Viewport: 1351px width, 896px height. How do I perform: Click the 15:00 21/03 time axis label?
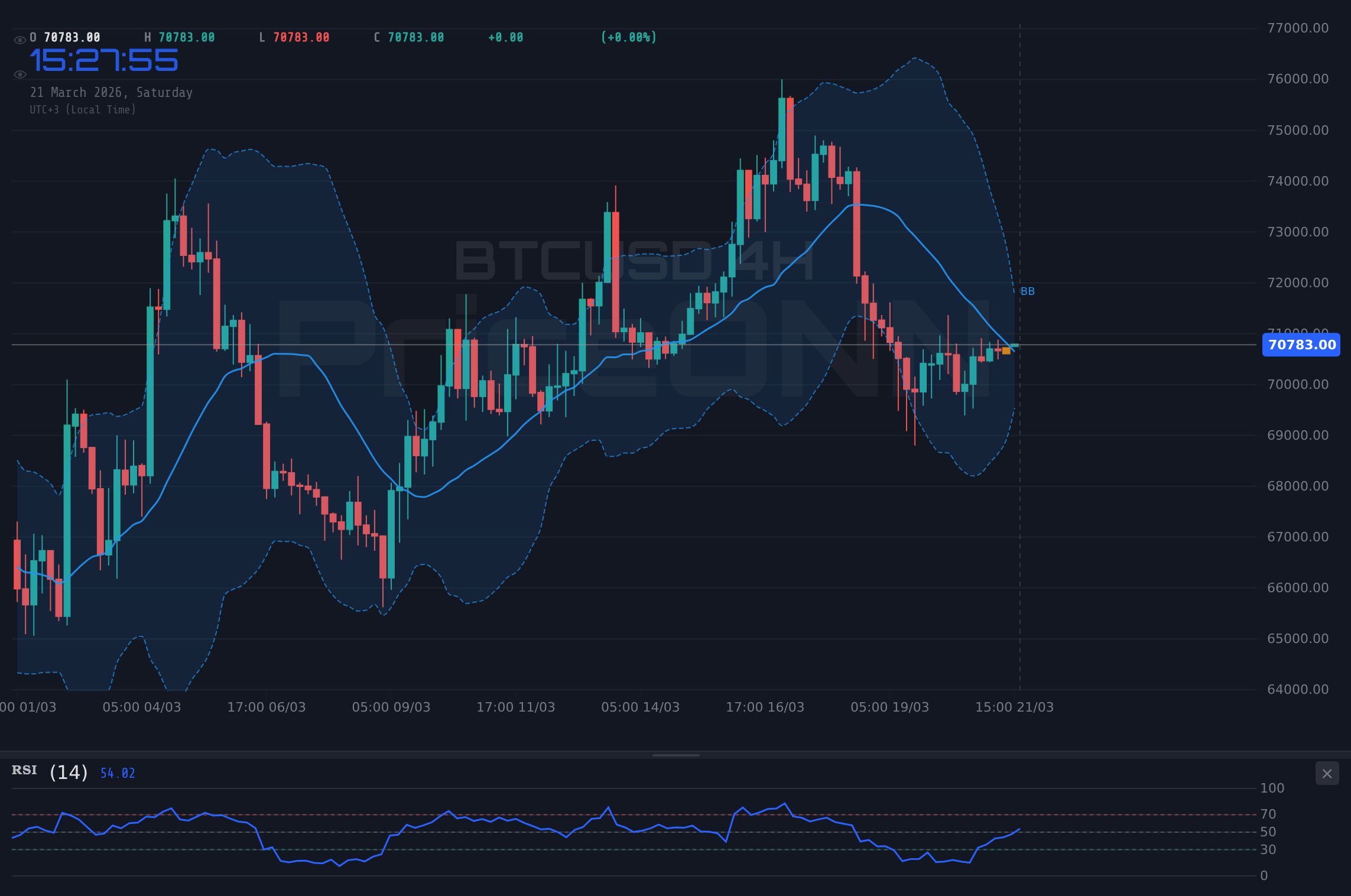click(x=1015, y=707)
